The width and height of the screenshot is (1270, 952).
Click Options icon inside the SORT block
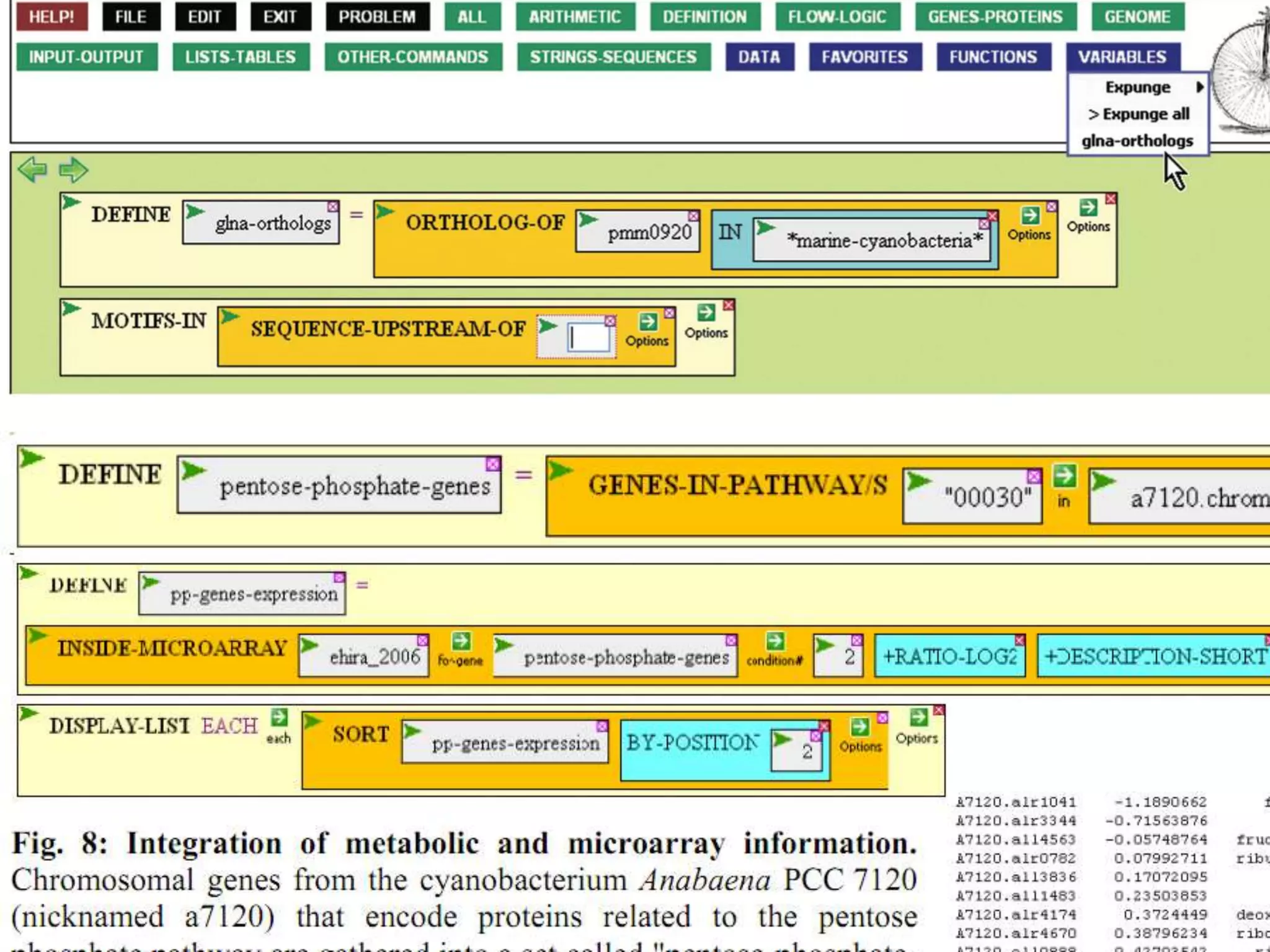(859, 727)
